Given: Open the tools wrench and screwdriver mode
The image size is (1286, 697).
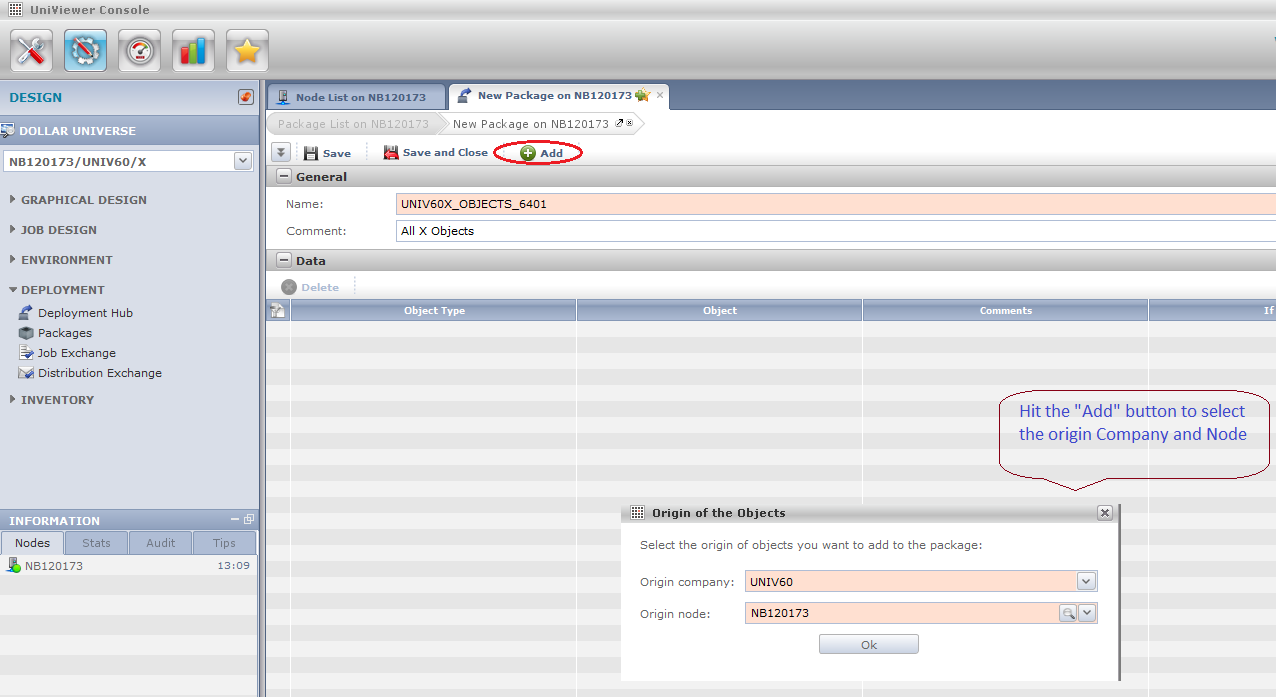Looking at the screenshot, I should click(32, 50).
